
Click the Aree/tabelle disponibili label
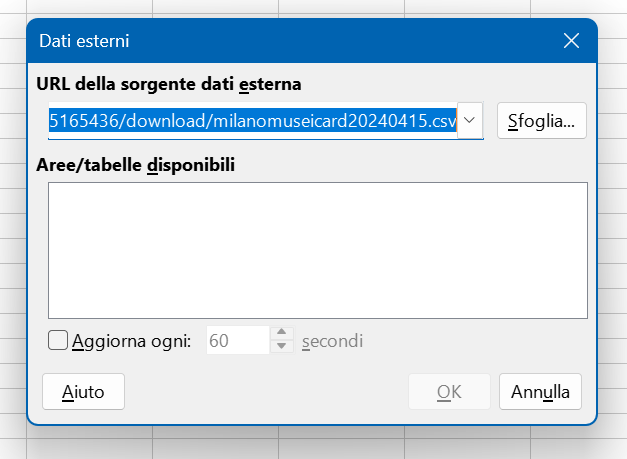135,163
